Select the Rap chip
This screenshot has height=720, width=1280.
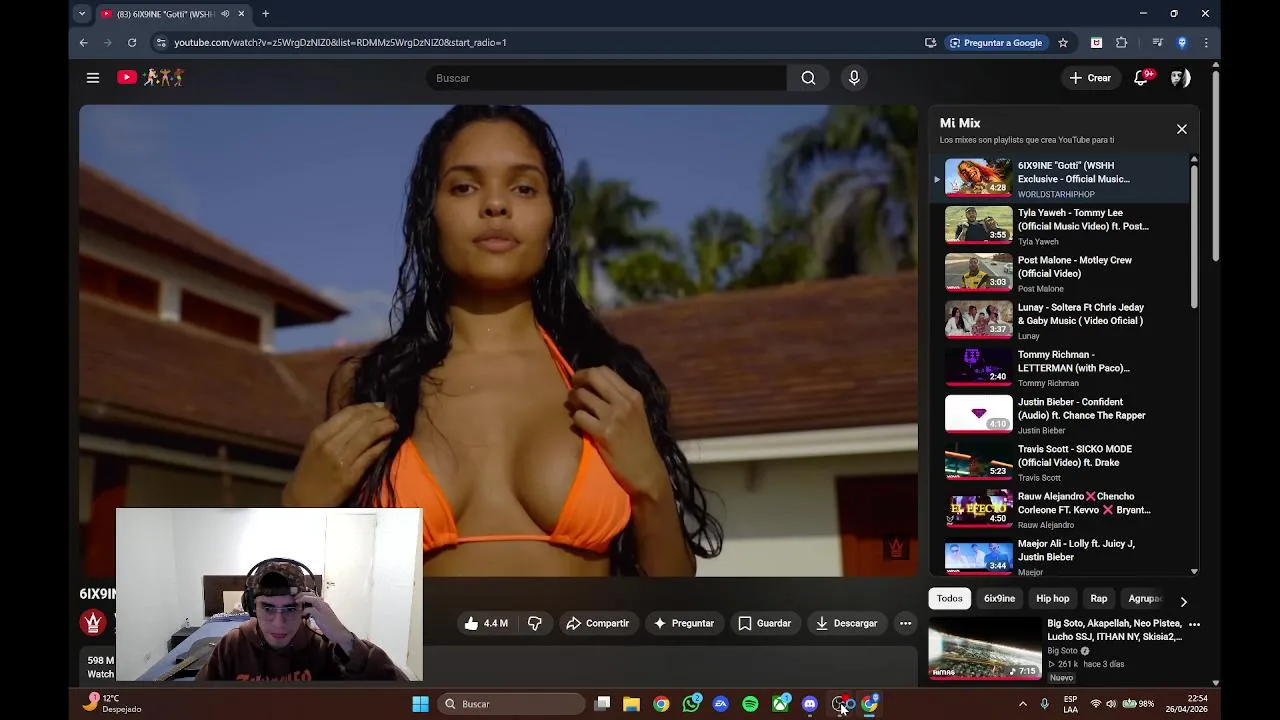(1099, 599)
